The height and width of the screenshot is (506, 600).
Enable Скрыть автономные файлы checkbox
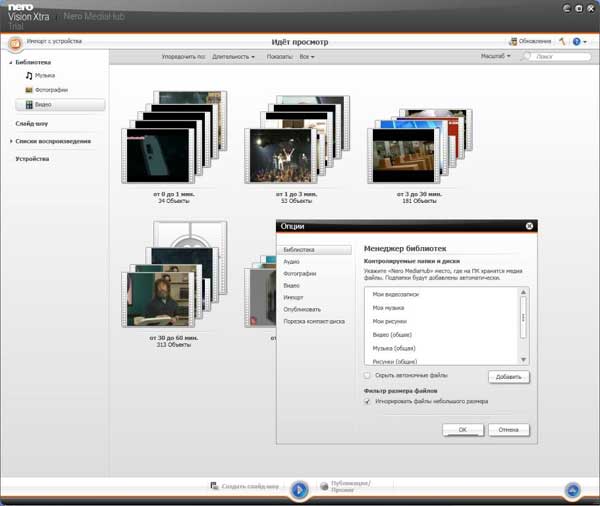tap(367, 375)
